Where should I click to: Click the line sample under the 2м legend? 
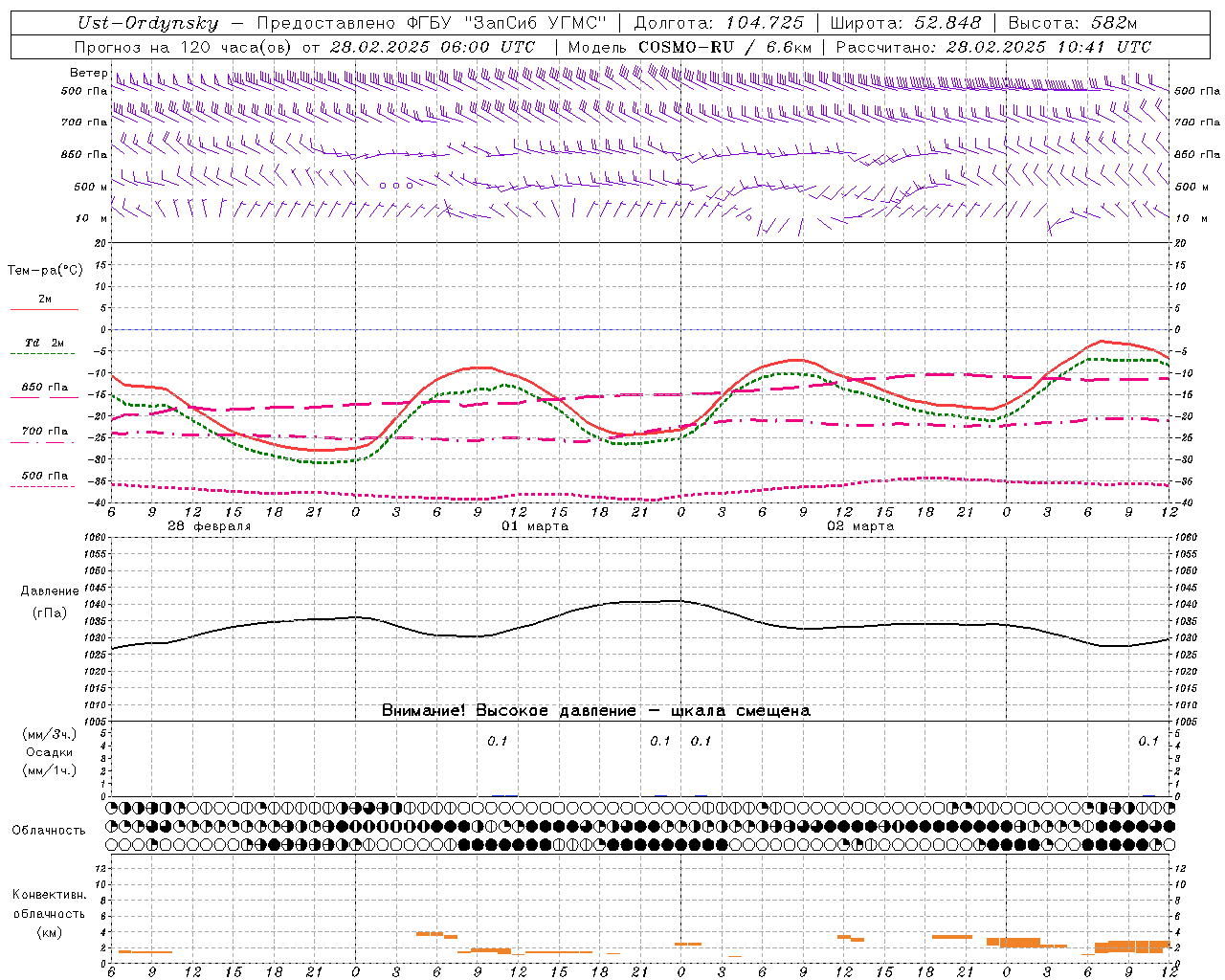(x=44, y=310)
